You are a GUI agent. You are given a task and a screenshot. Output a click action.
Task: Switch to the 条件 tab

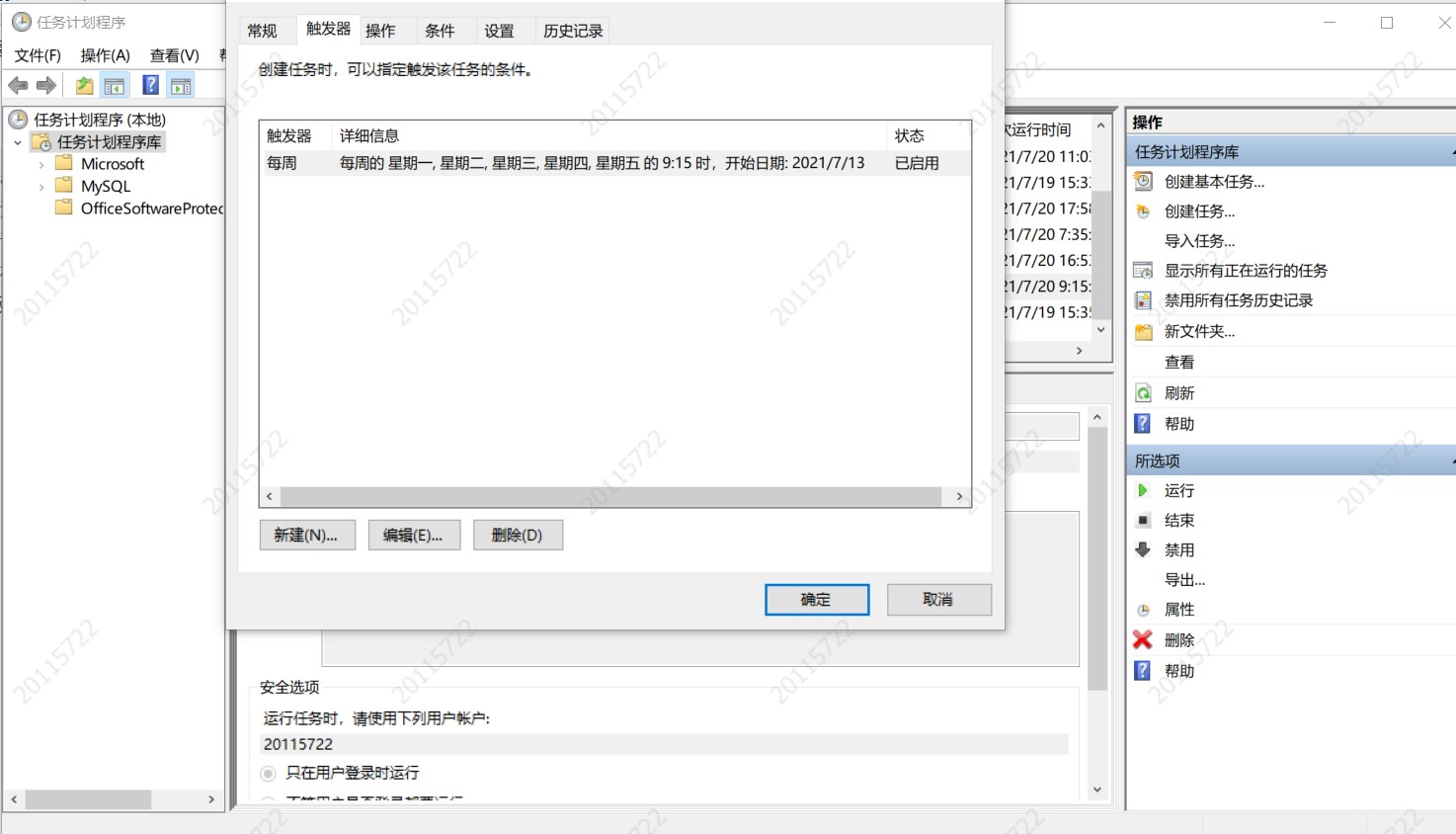tap(440, 31)
